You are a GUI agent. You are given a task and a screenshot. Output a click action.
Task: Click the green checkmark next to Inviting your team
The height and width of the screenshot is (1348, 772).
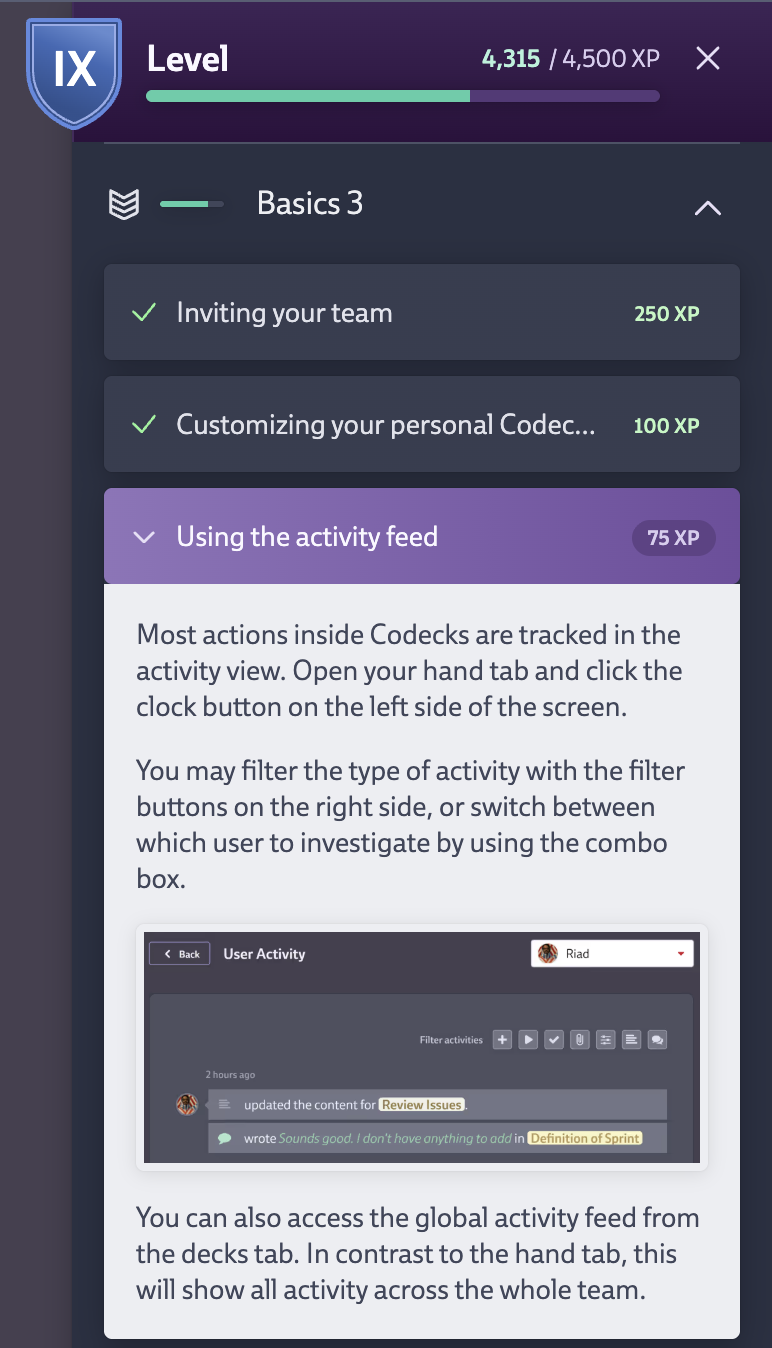[143, 312]
